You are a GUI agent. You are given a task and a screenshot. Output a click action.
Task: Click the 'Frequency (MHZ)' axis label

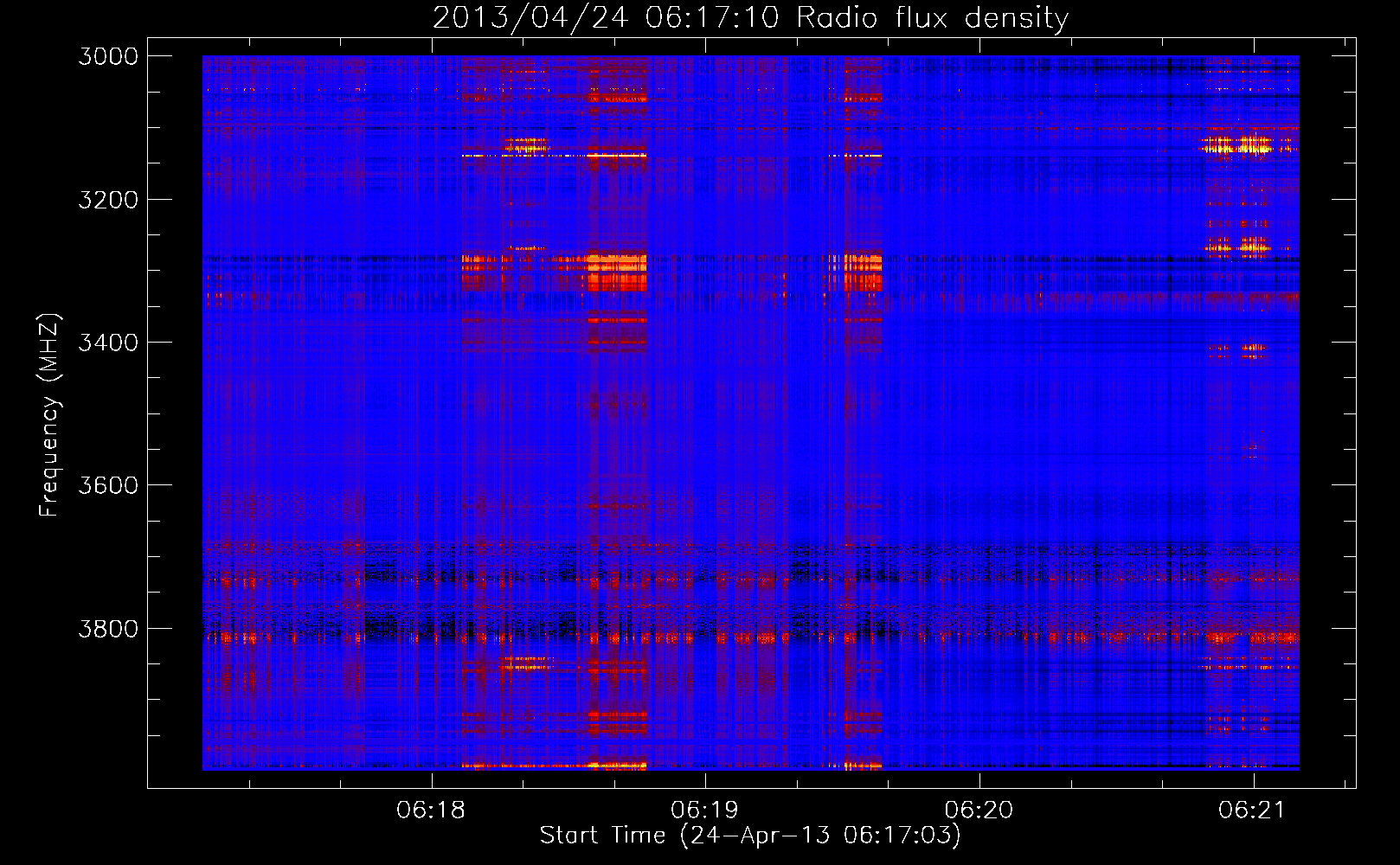click(49, 415)
